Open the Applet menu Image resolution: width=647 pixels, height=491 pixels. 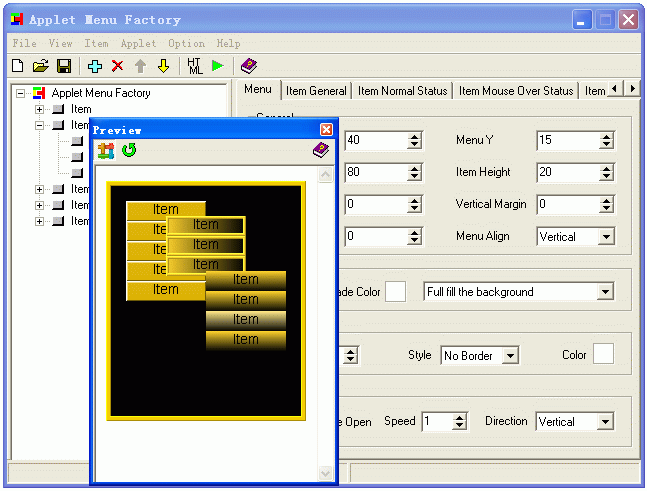click(x=138, y=43)
